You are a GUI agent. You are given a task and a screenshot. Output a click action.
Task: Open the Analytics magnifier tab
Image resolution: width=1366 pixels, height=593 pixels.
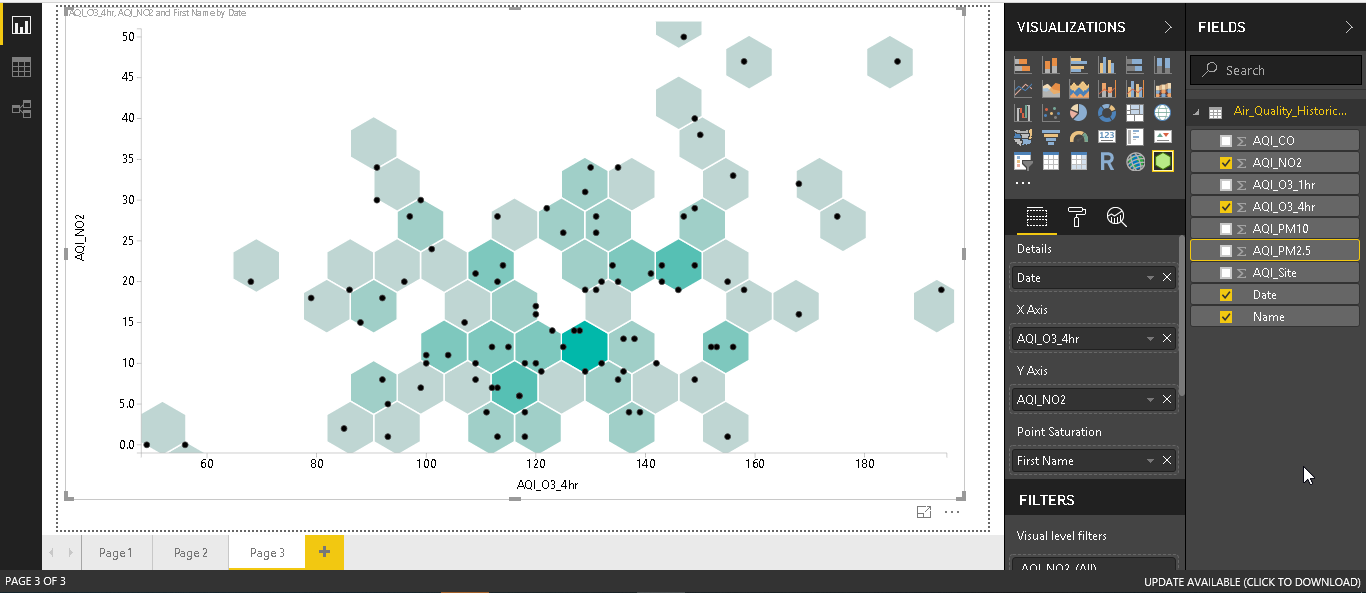click(1116, 217)
